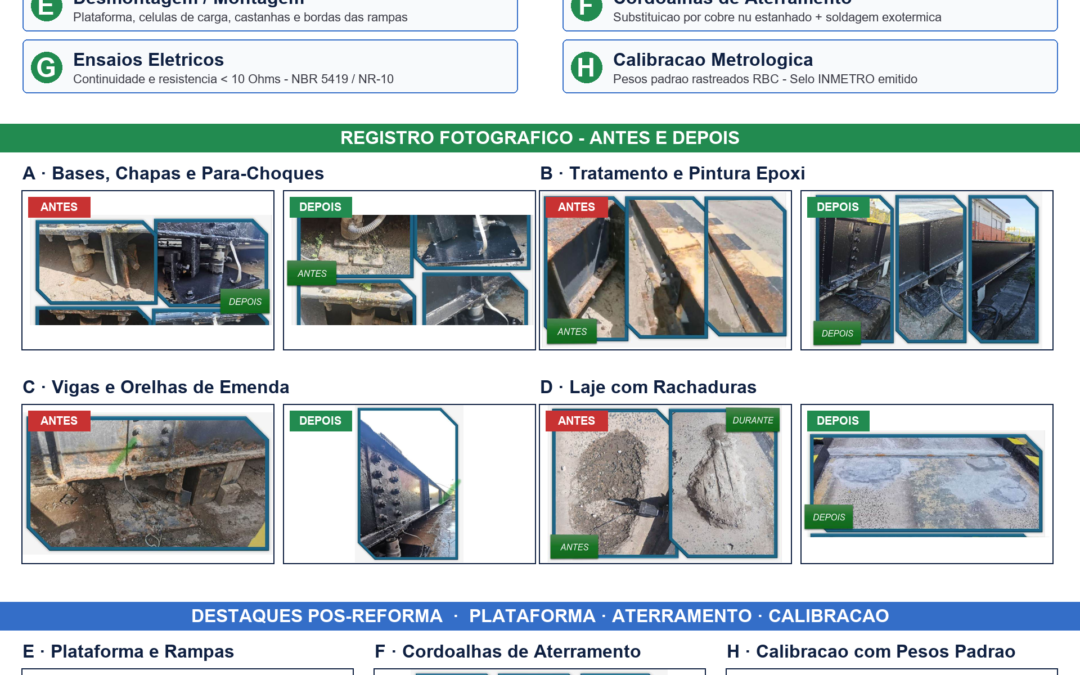The width and height of the screenshot is (1080, 675).
Task: Click the green G circle icon
Action: point(46,68)
